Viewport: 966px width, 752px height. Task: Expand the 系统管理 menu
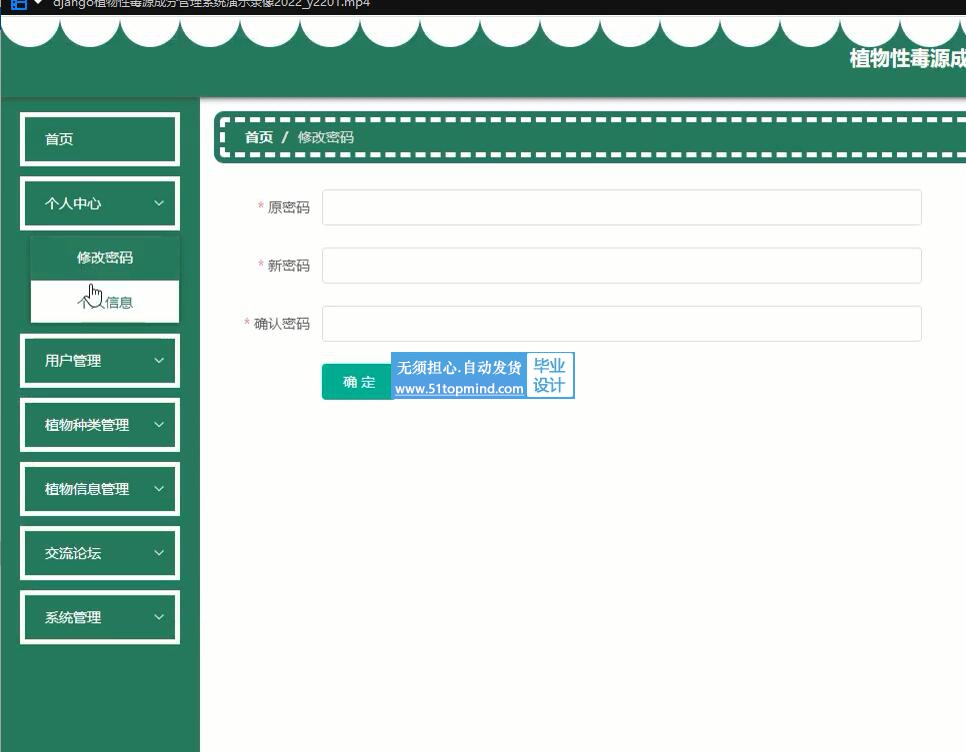(x=100, y=617)
